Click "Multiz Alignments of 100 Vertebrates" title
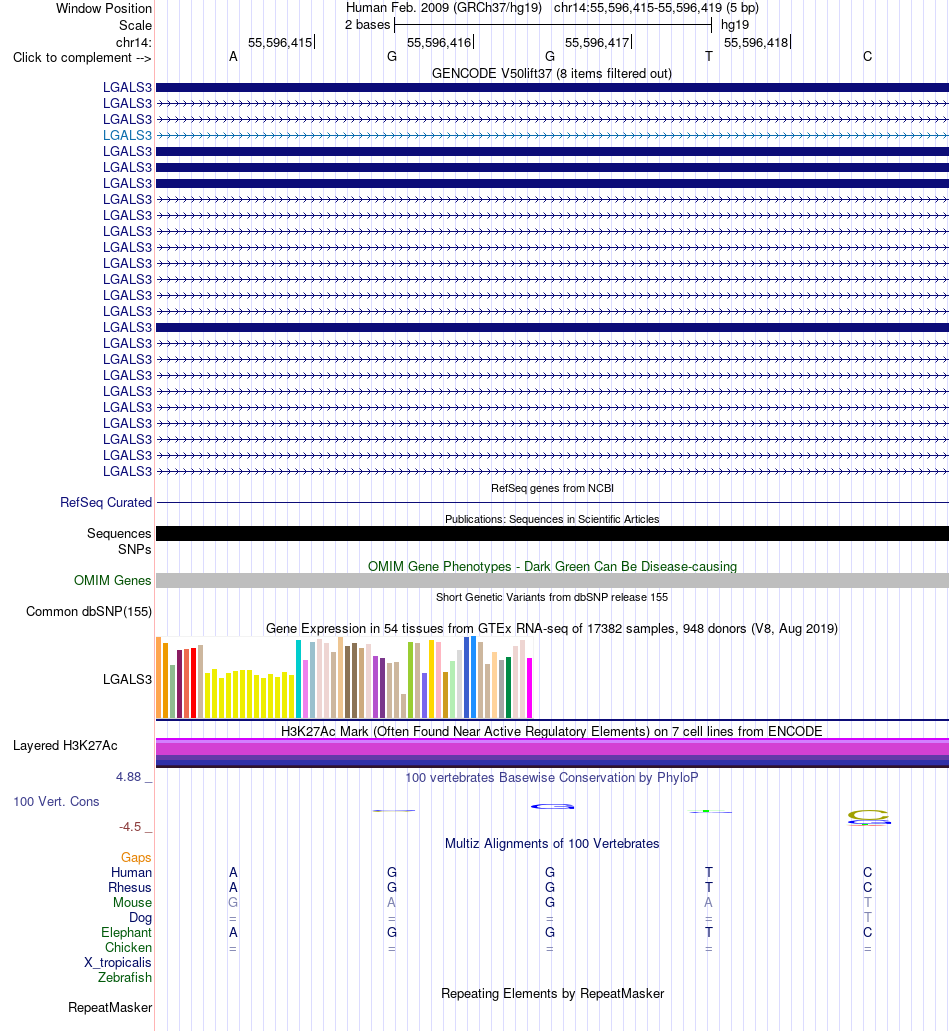Screen dimensions: 950x1031 [x=552, y=844]
